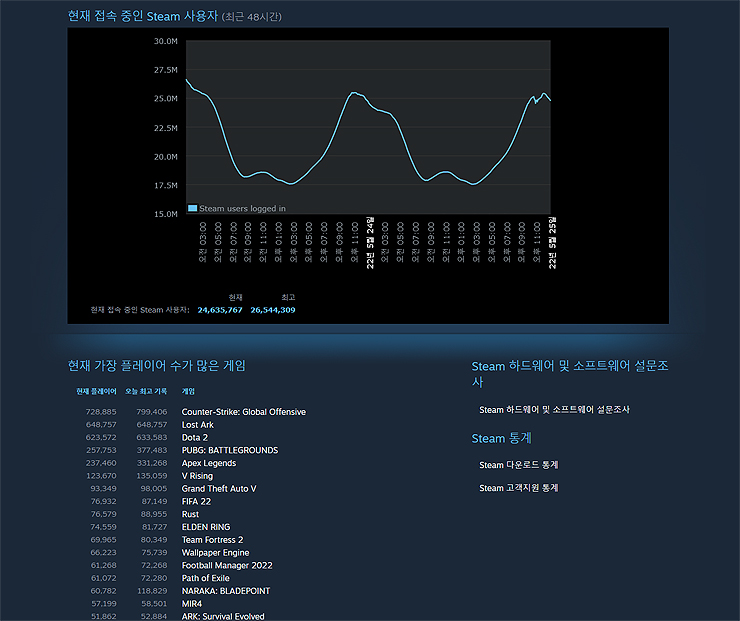Click the 623,572 current players for Dota 2

(101, 437)
